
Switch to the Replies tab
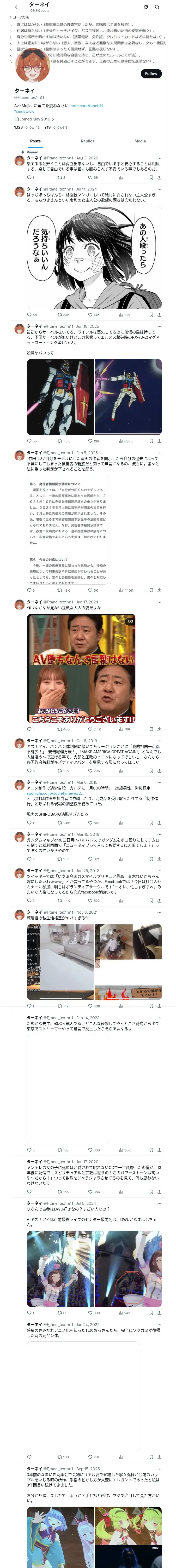click(x=87, y=141)
